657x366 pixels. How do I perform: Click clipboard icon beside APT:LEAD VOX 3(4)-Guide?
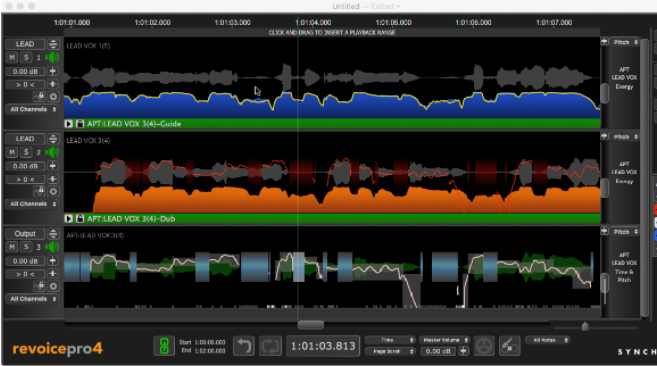[x=80, y=124]
